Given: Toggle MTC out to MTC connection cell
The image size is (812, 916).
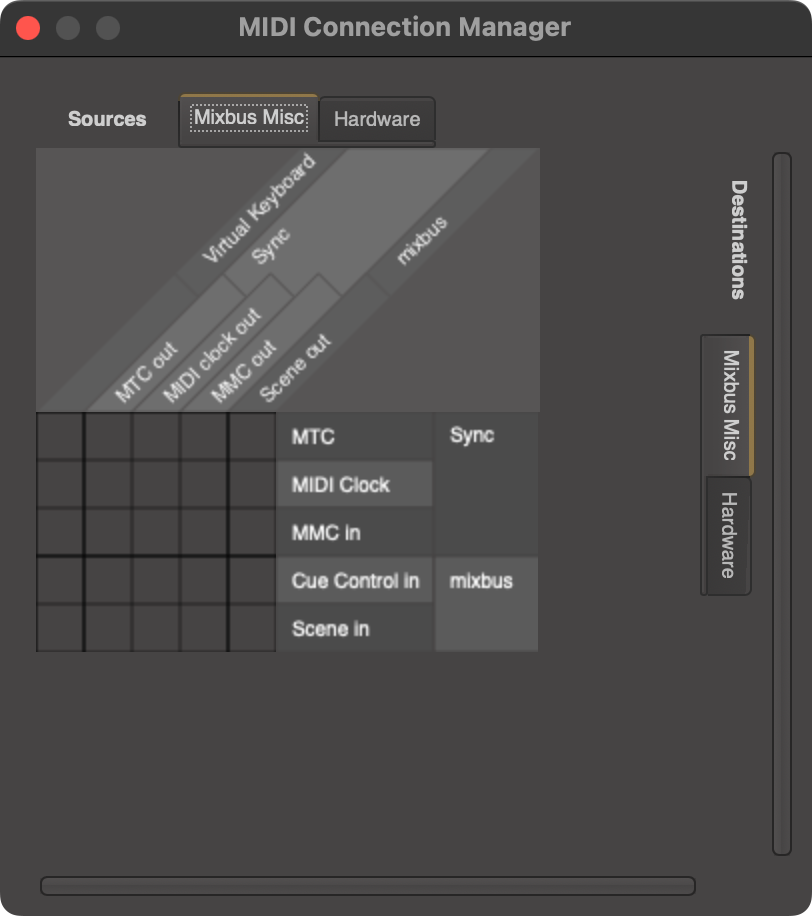Looking at the screenshot, I should coord(108,437).
